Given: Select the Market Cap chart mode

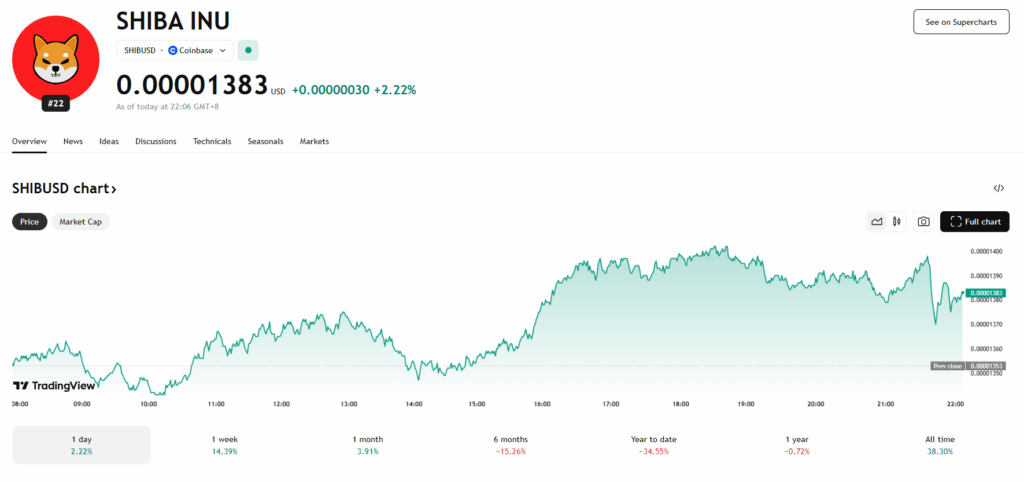Looking at the screenshot, I should (x=80, y=222).
